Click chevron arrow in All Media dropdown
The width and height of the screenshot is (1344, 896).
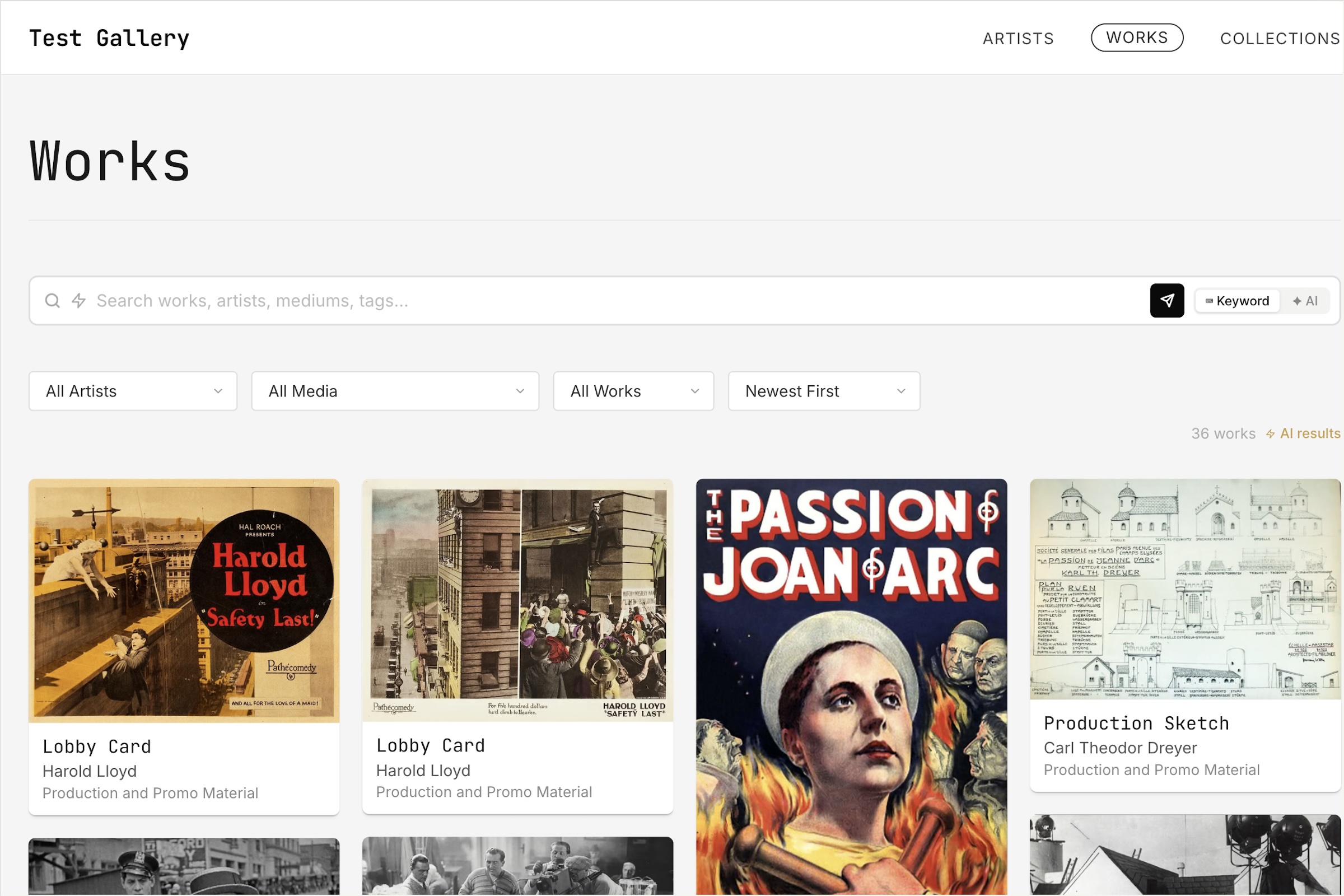coord(520,391)
